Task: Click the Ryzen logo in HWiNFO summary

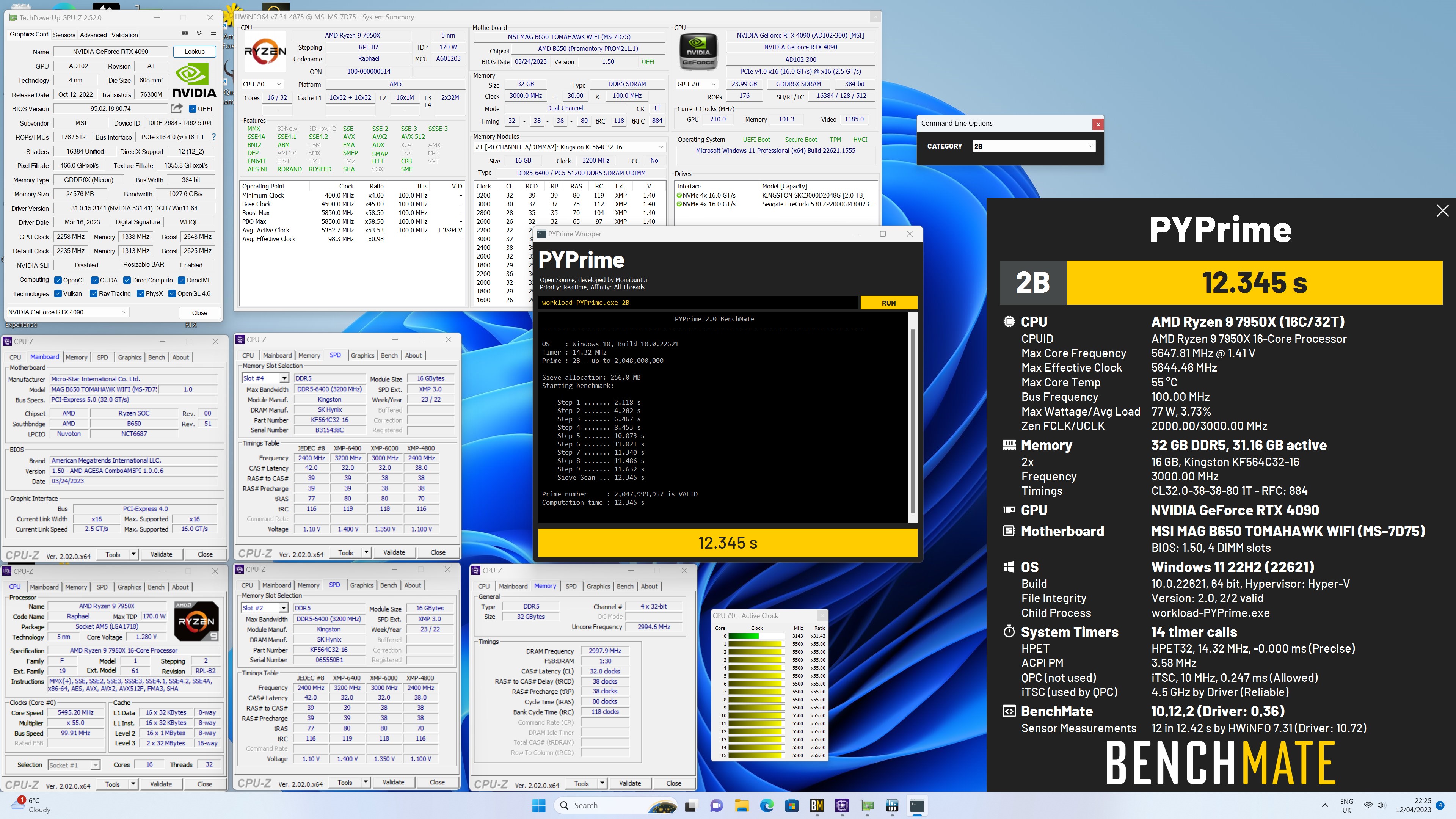Action: pyautogui.click(x=265, y=52)
